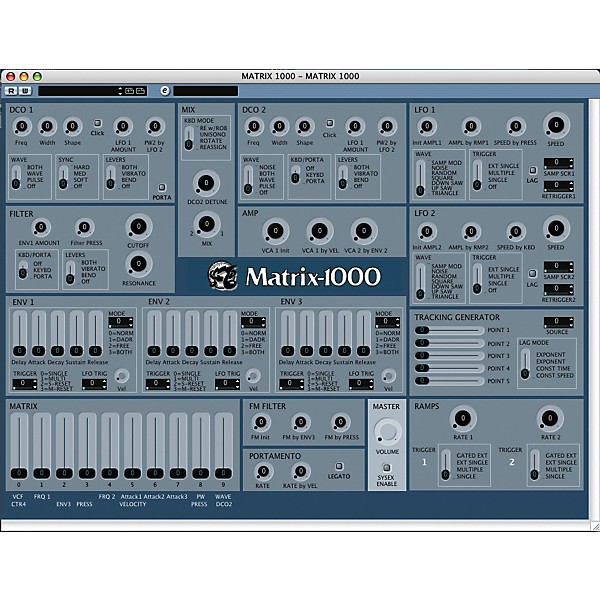The image size is (600, 600).
Task: Click the DCO 1 Width knob
Action: (x=47, y=126)
